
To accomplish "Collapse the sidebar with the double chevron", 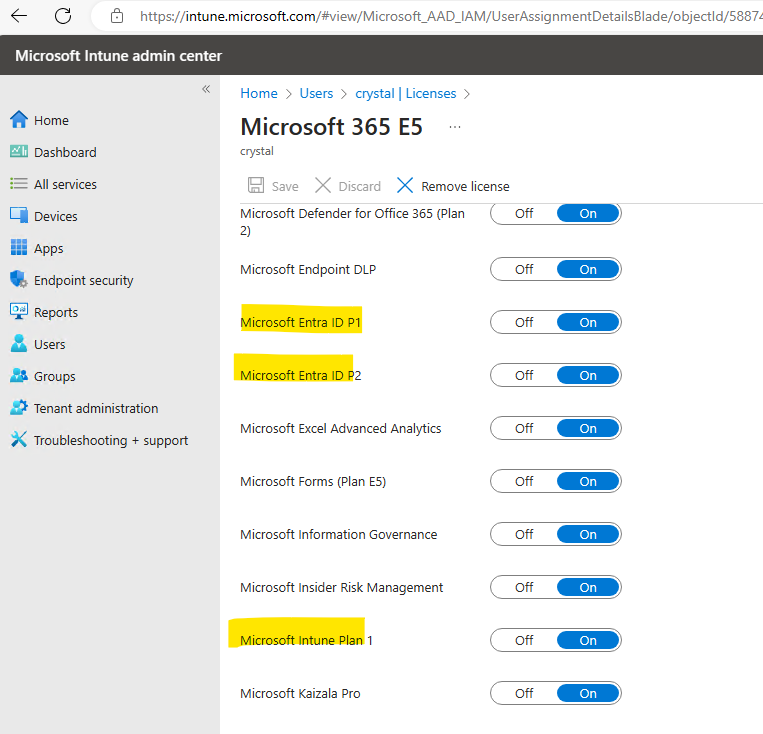I will tap(206, 89).
